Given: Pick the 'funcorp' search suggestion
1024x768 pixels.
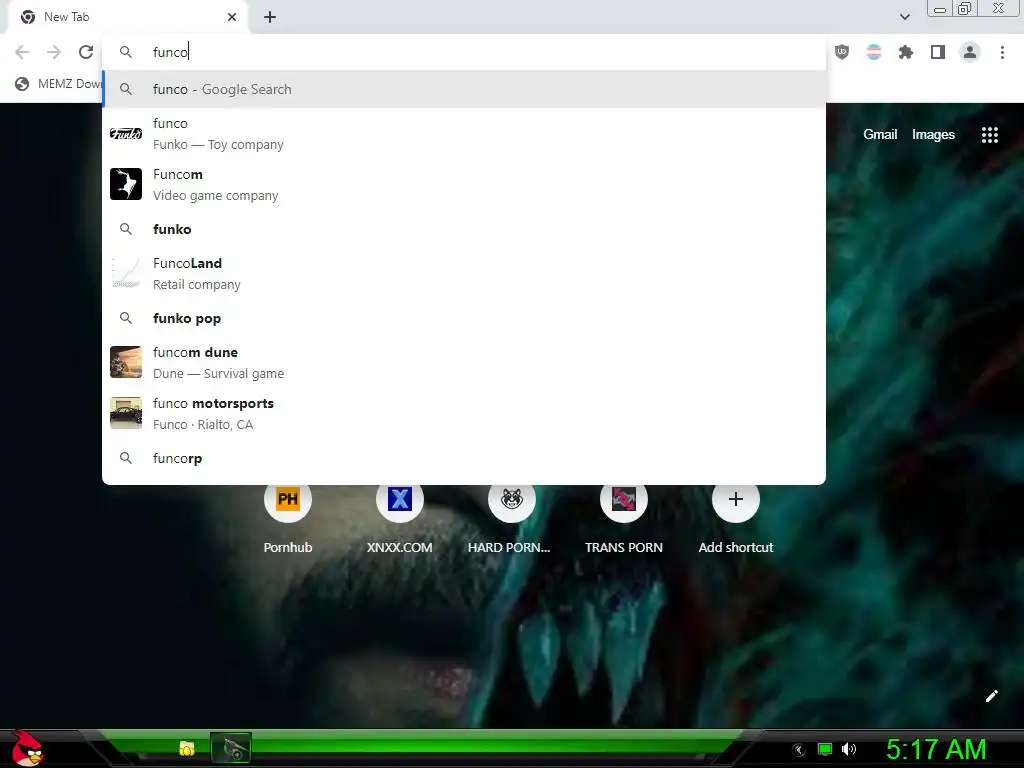Looking at the screenshot, I should tap(464, 458).
